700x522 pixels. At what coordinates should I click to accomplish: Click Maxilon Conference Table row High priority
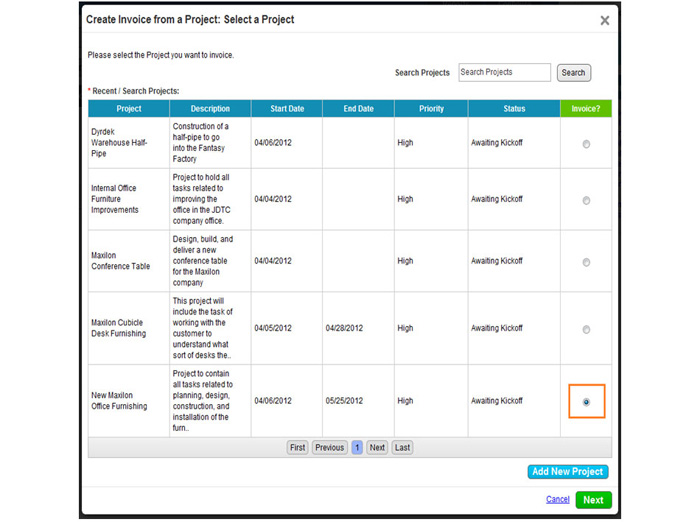(405, 261)
